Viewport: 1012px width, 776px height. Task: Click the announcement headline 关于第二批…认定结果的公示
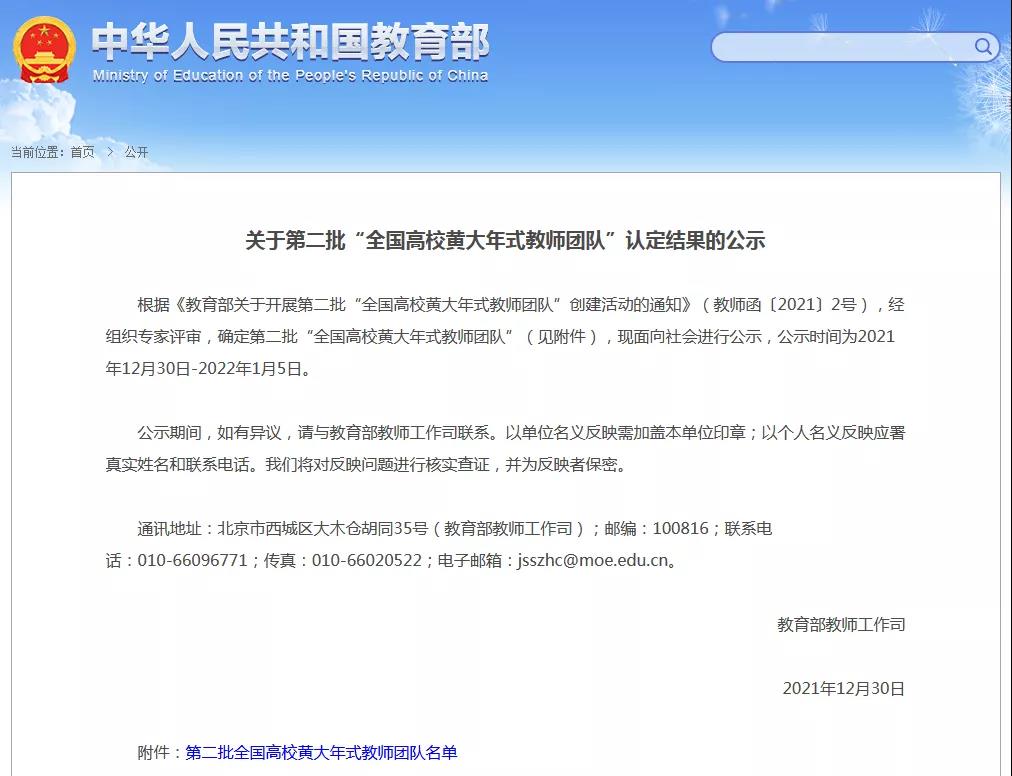point(505,240)
